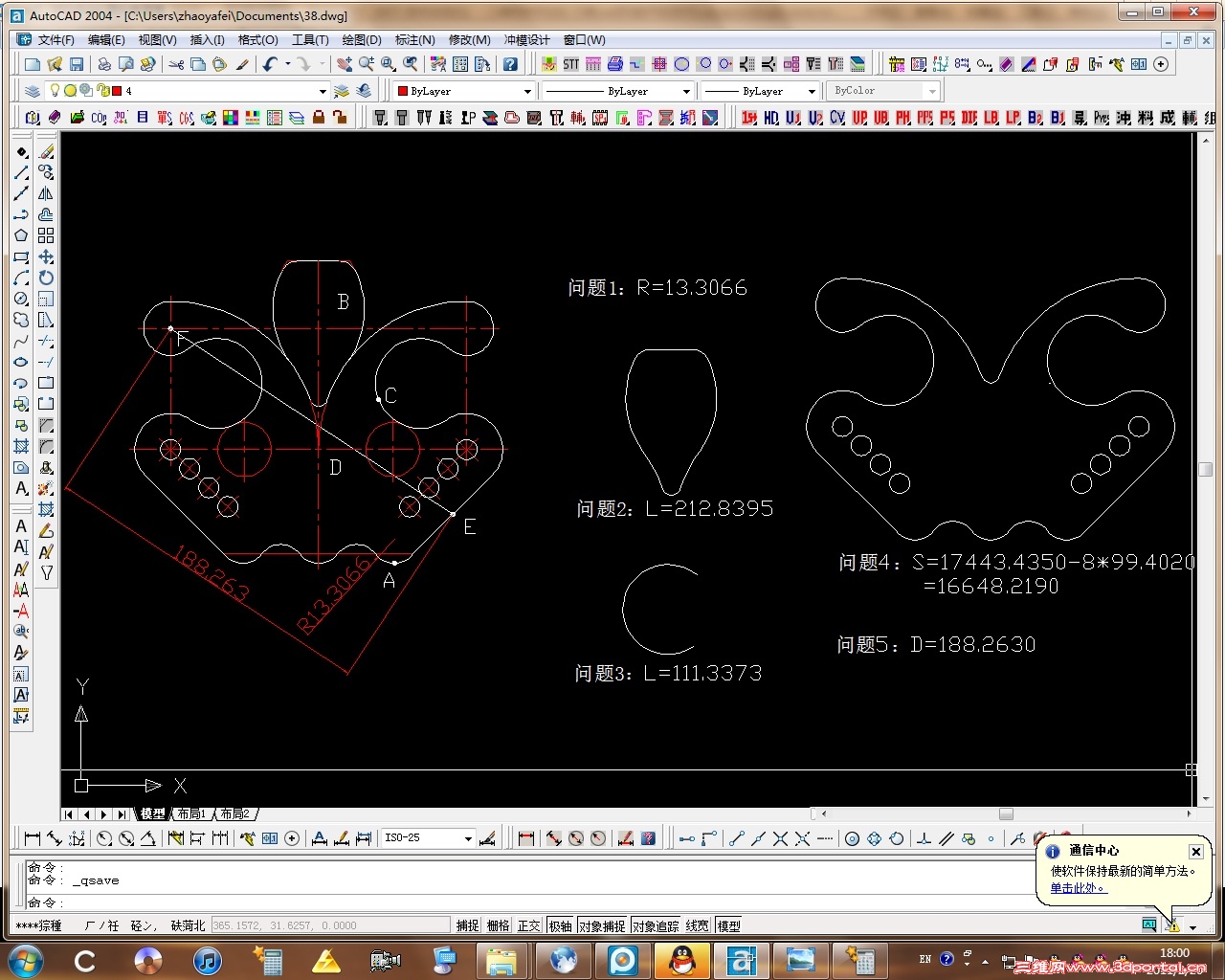Open the 绘图(D) menu

(x=362, y=39)
